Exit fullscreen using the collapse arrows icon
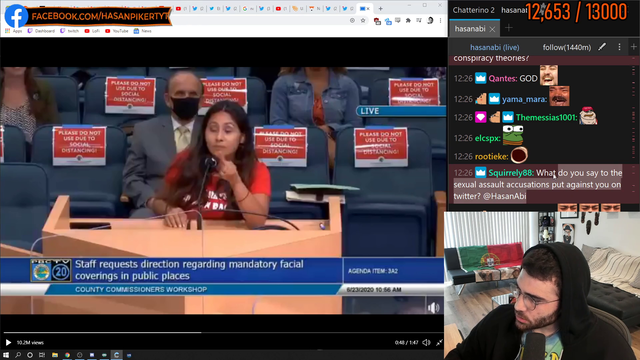This screenshot has width=640, height=360. pos(439,342)
